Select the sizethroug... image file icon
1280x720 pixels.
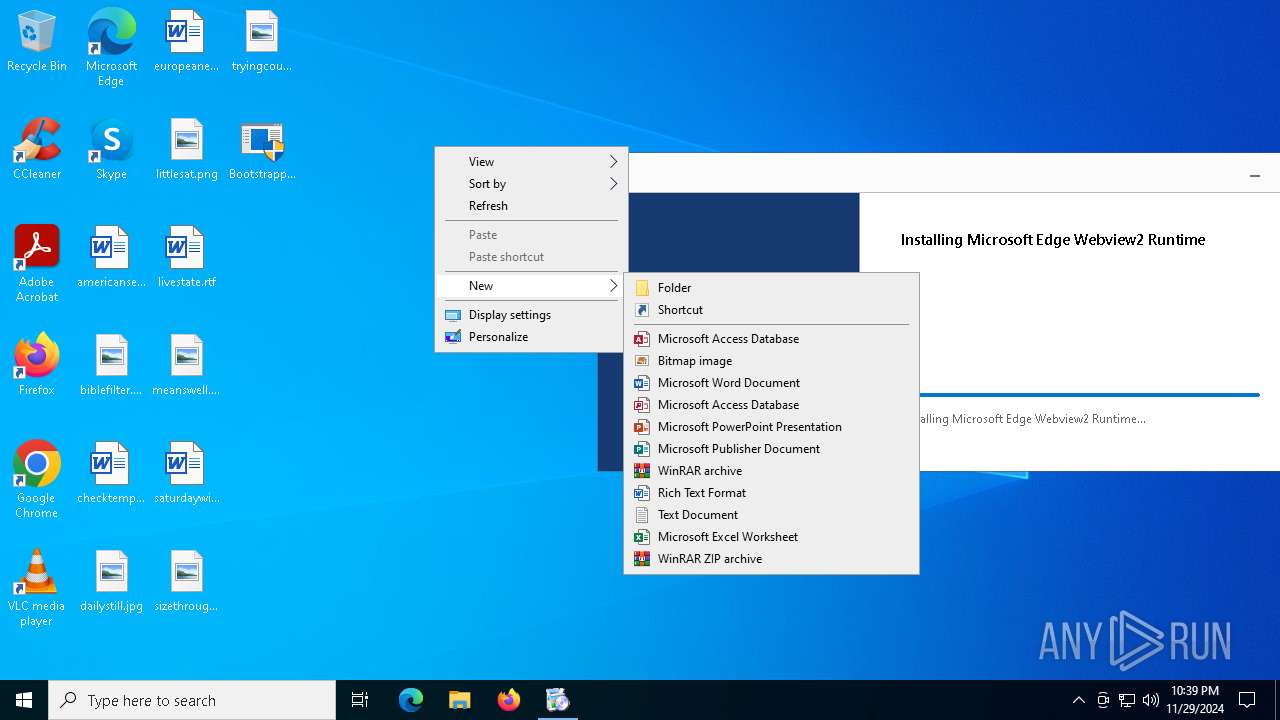click(186, 581)
